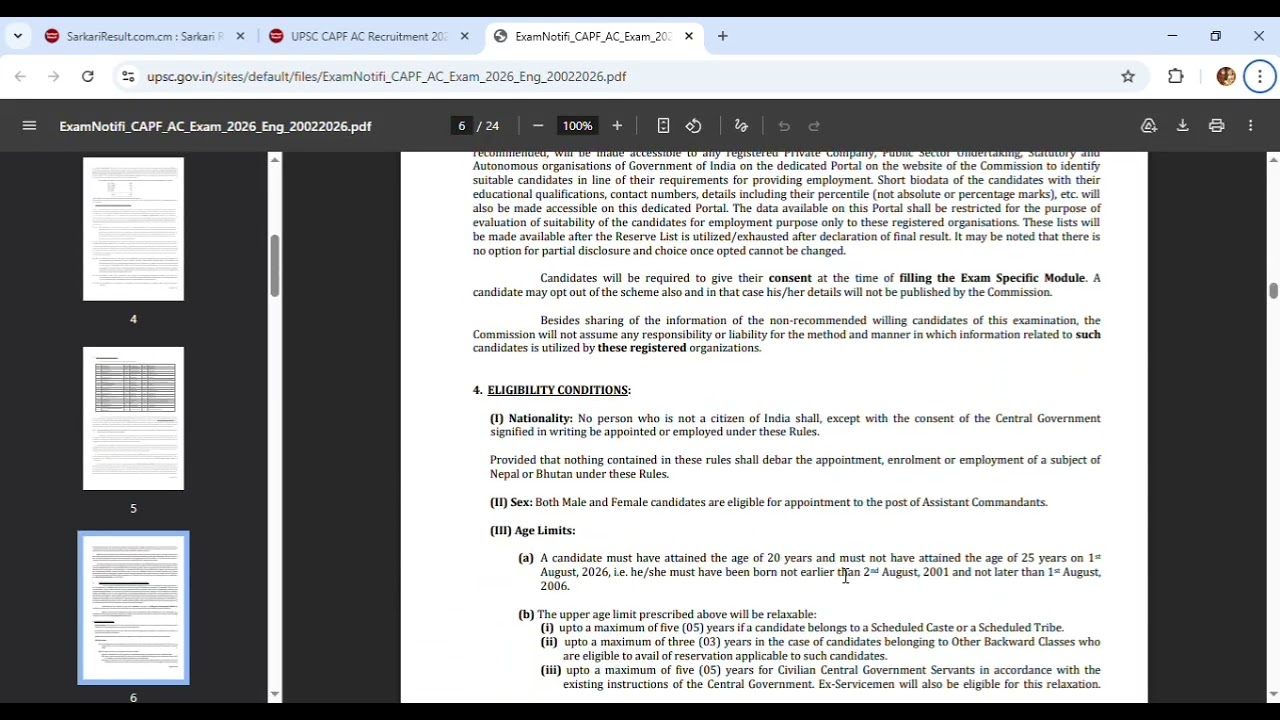1280x720 pixels.
Task: Click the fit to page icon
Action: click(663, 126)
